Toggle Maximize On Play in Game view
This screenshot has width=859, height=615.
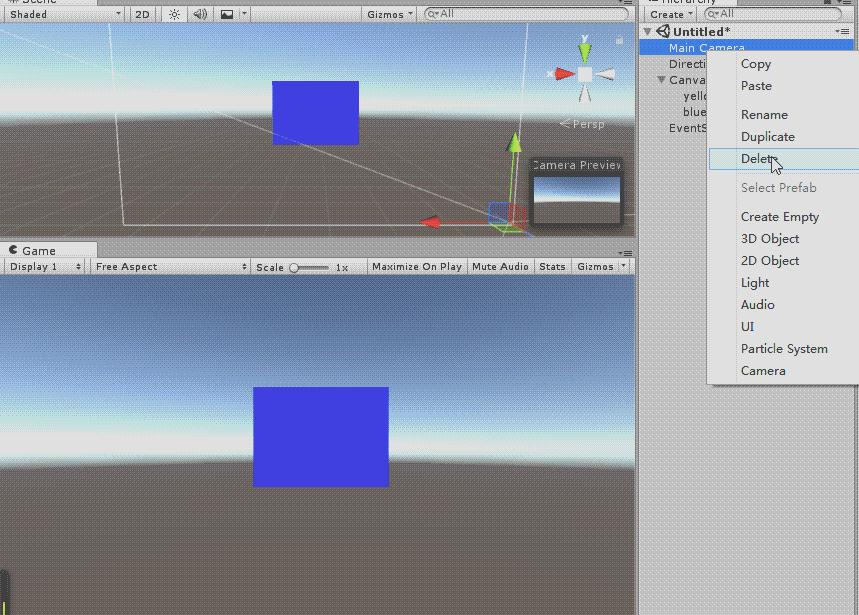point(416,266)
